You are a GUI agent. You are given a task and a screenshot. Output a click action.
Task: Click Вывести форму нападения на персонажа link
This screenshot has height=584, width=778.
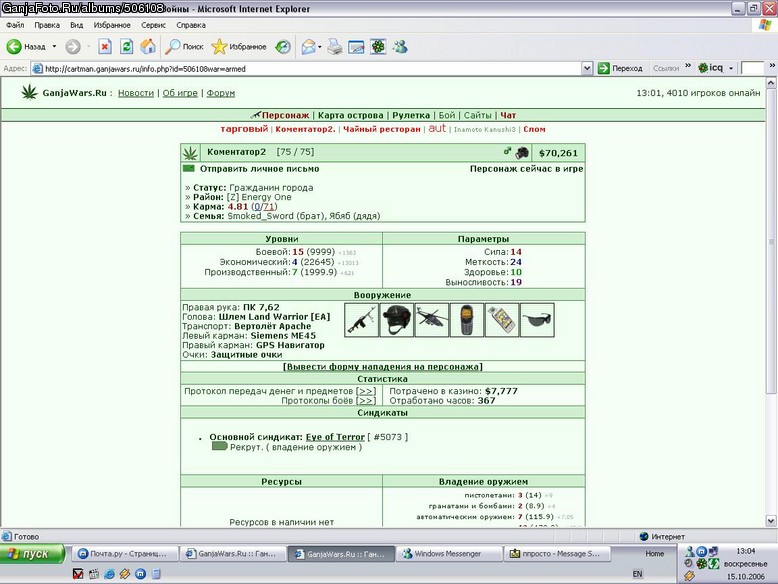pyautogui.click(x=383, y=367)
